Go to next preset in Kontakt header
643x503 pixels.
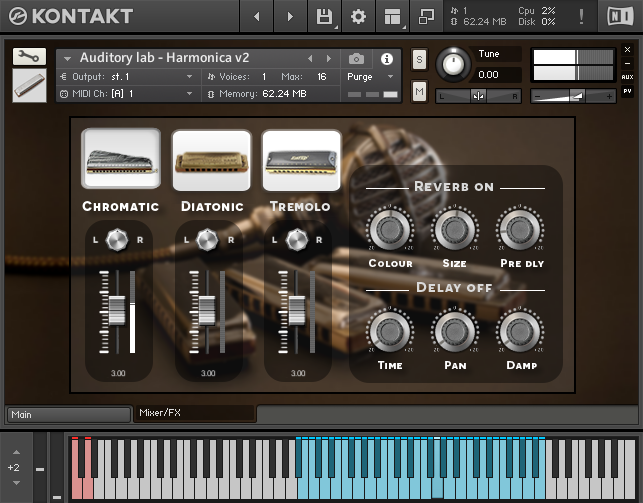290,16
